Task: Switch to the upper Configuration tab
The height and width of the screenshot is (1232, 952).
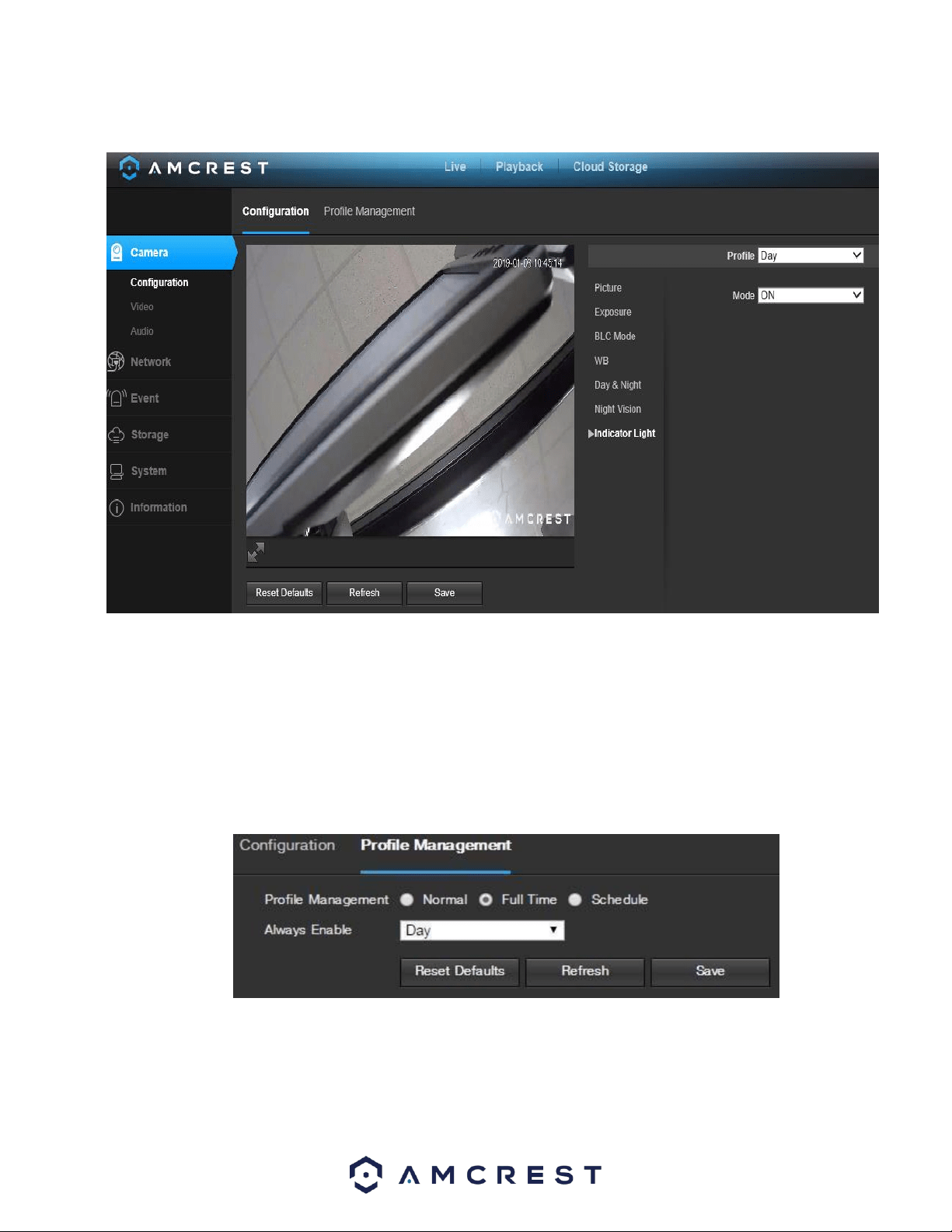Action: click(276, 211)
